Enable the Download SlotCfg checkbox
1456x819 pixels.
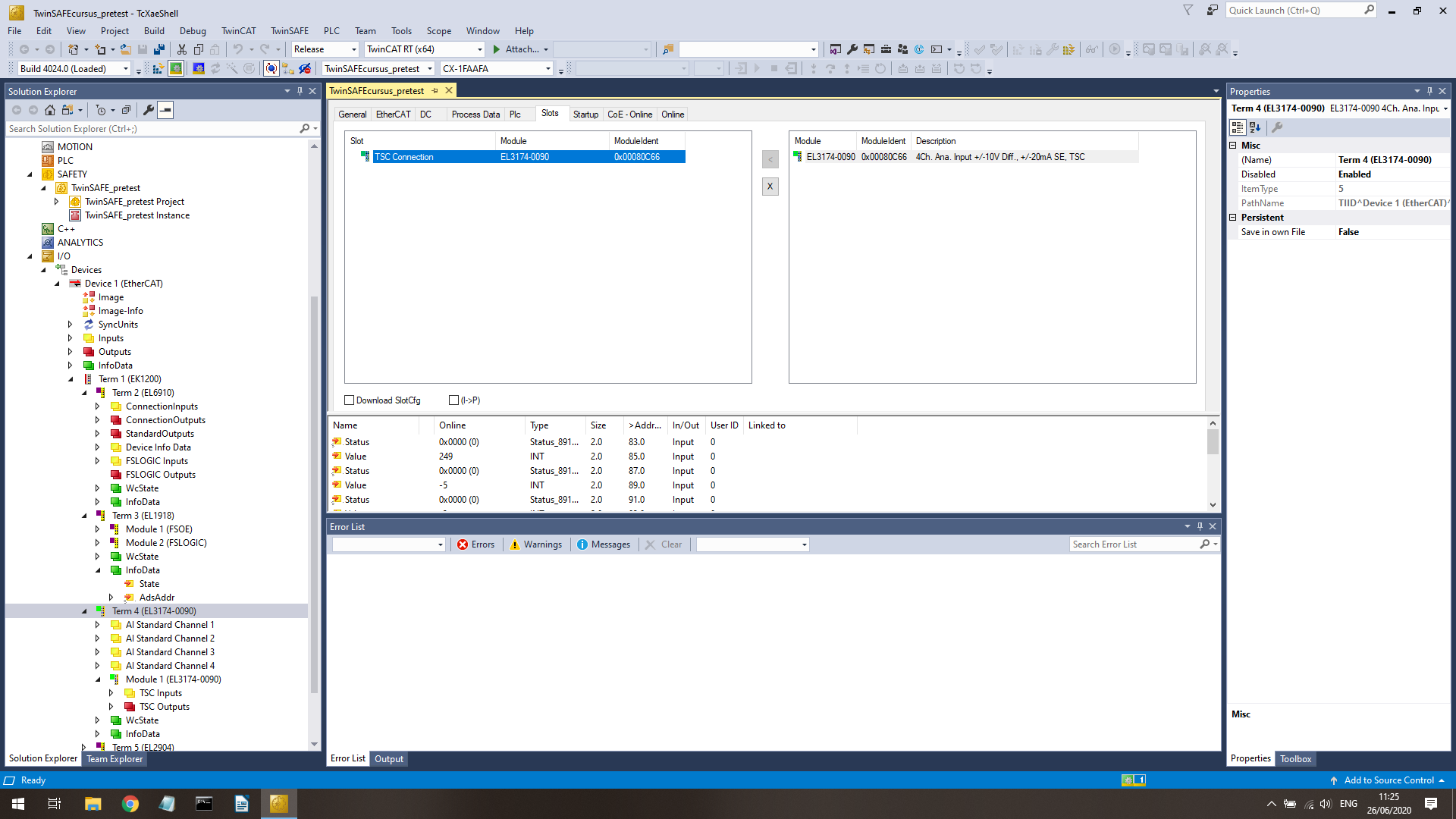(x=350, y=400)
